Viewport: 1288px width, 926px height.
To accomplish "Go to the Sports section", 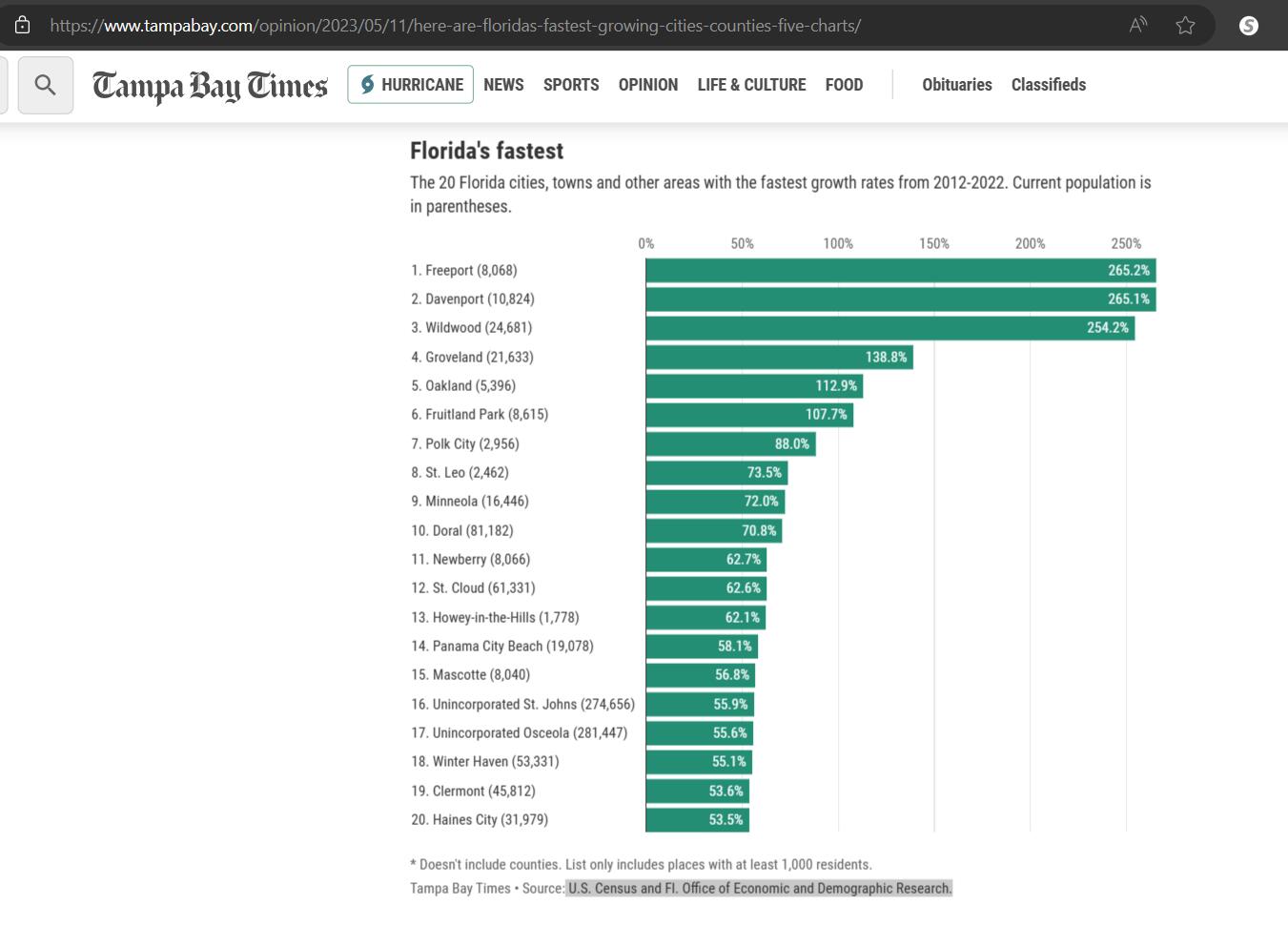I will [571, 85].
